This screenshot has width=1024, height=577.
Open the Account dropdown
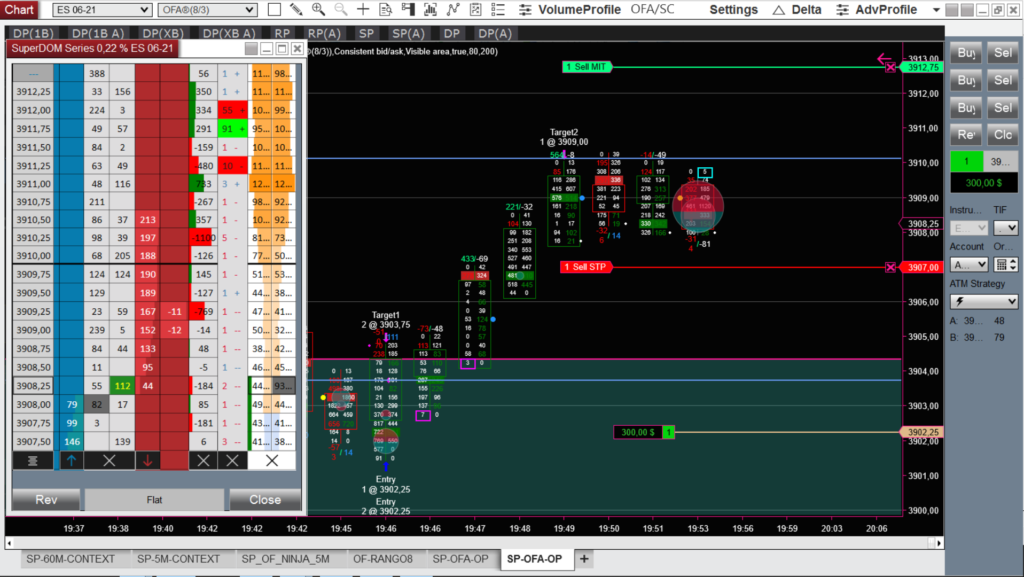[968, 264]
